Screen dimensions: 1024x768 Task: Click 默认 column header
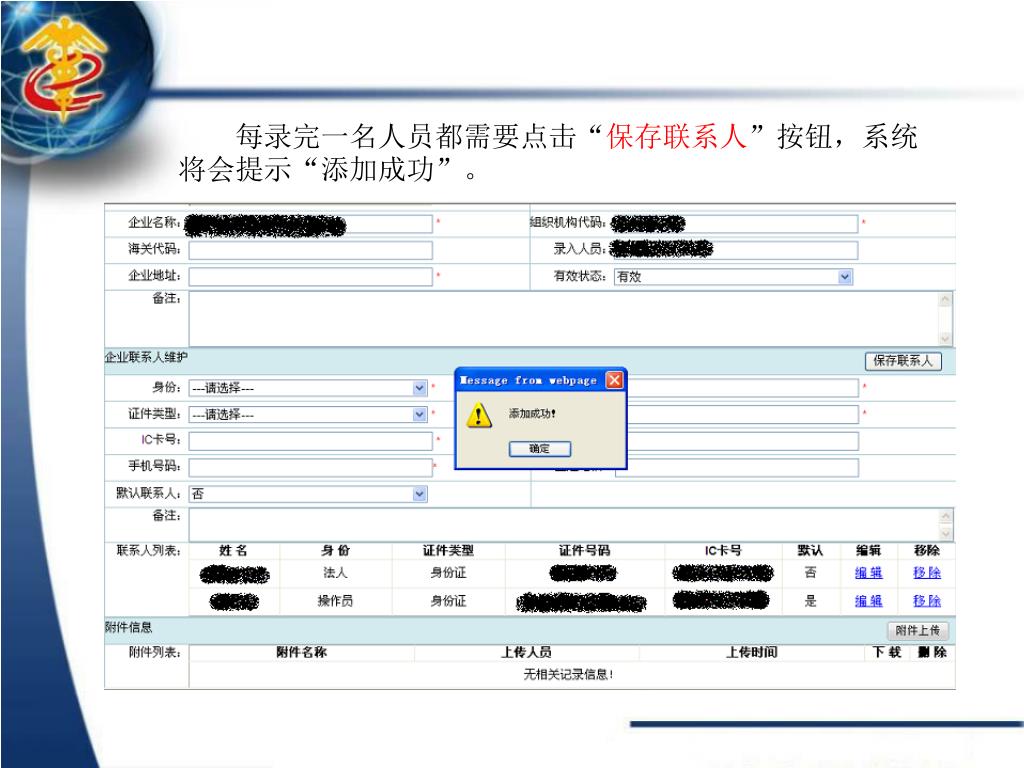tap(810, 551)
